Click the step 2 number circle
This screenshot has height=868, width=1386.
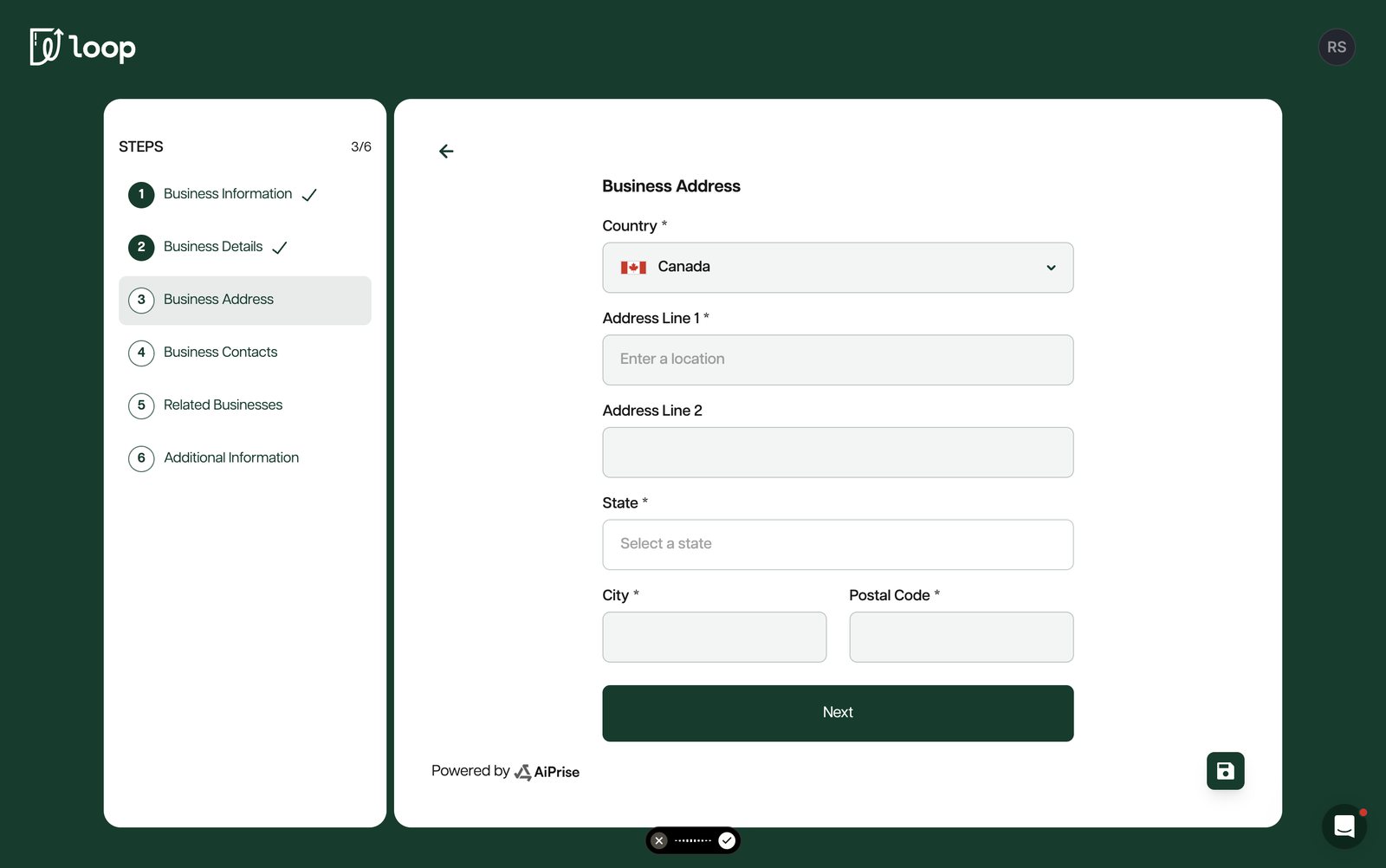coord(141,247)
